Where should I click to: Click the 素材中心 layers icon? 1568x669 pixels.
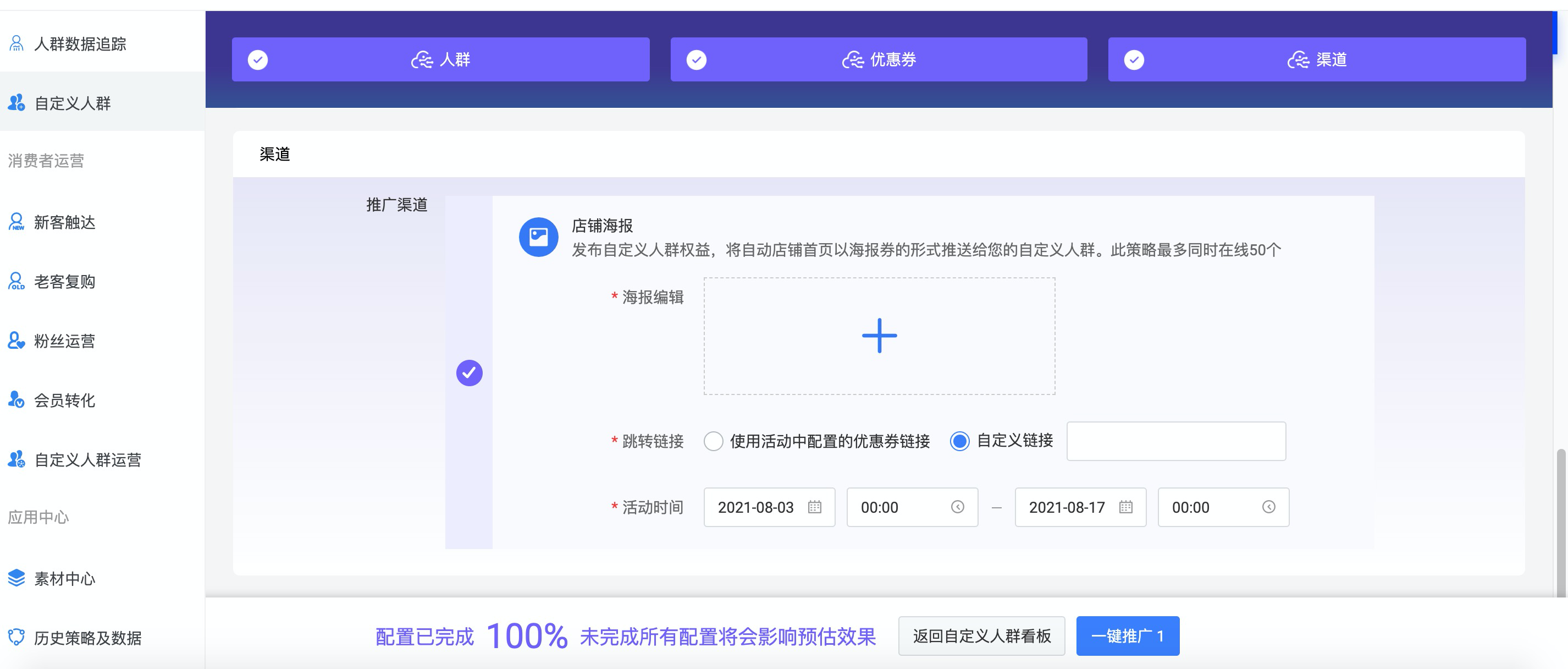pyautogui.click(x=16, y=578)
